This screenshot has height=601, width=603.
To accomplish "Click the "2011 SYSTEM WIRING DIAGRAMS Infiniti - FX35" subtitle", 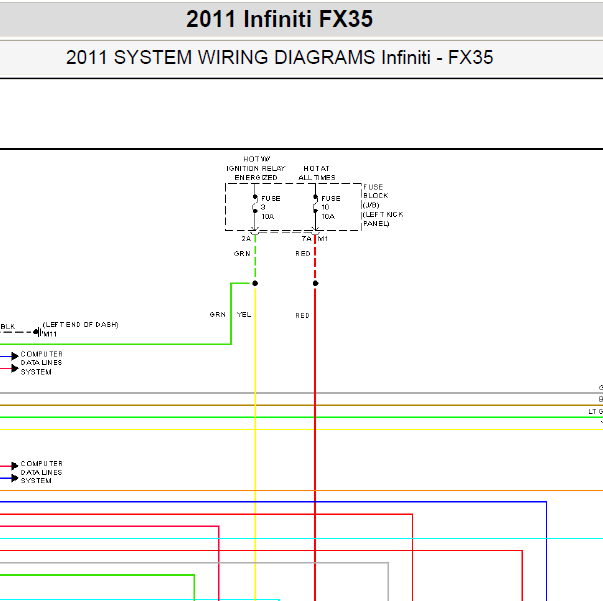I will click(280, 57).
